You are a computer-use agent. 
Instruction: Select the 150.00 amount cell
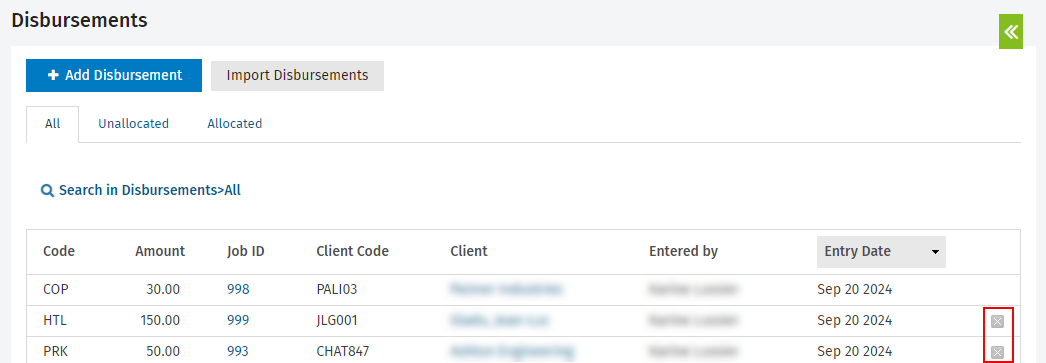(x=160, y=321)
